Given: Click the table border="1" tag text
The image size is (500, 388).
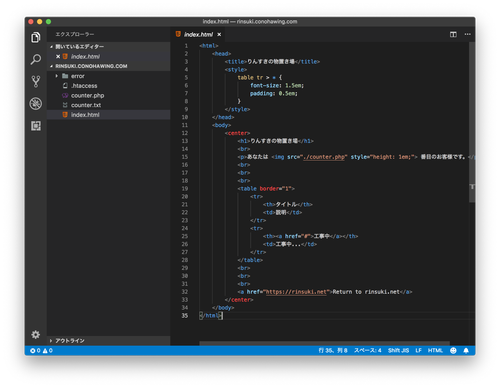Looking at the screenshot, I should pos(266,189).
